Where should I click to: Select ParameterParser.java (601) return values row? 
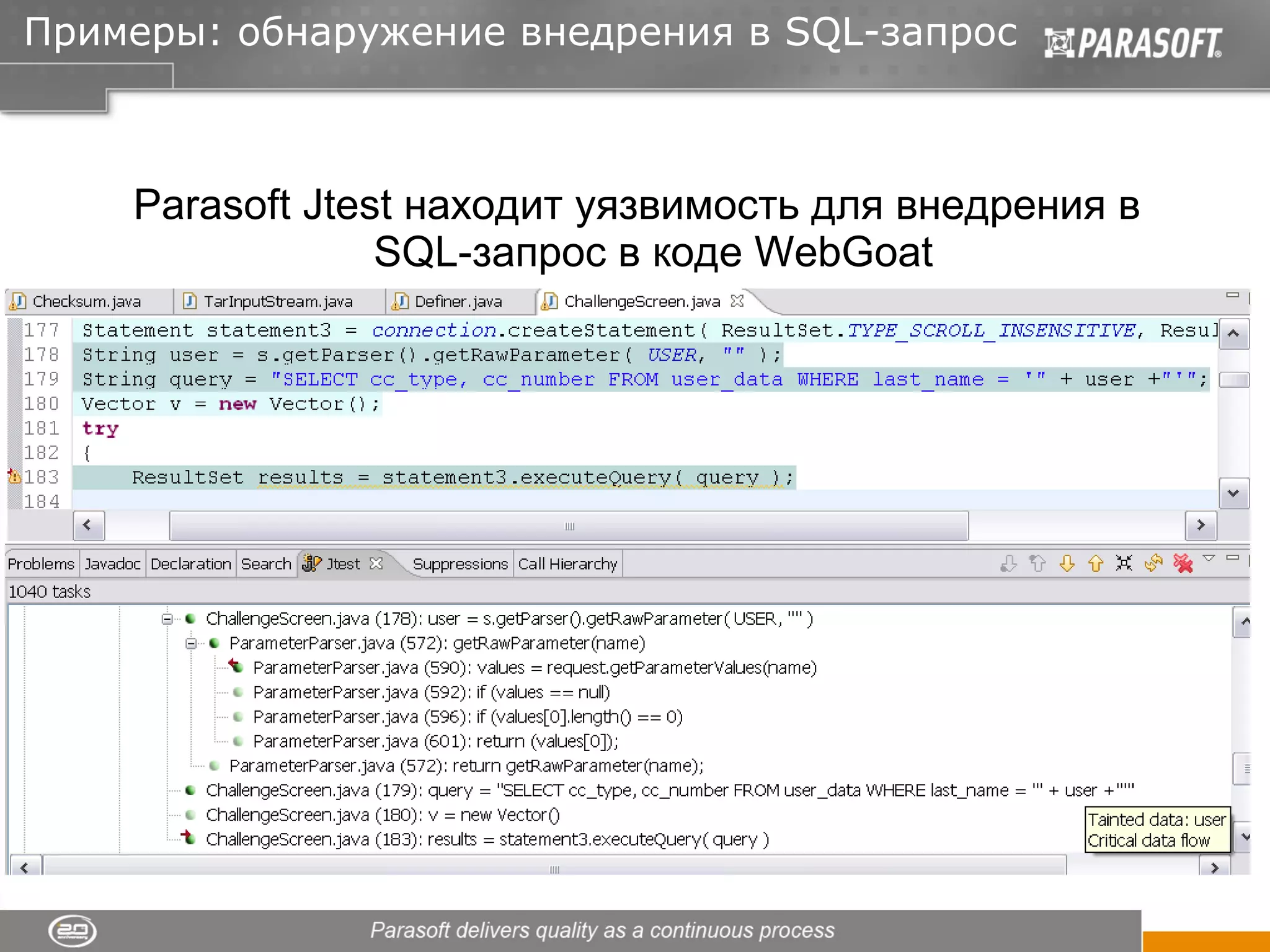click(x=435, y=741)
